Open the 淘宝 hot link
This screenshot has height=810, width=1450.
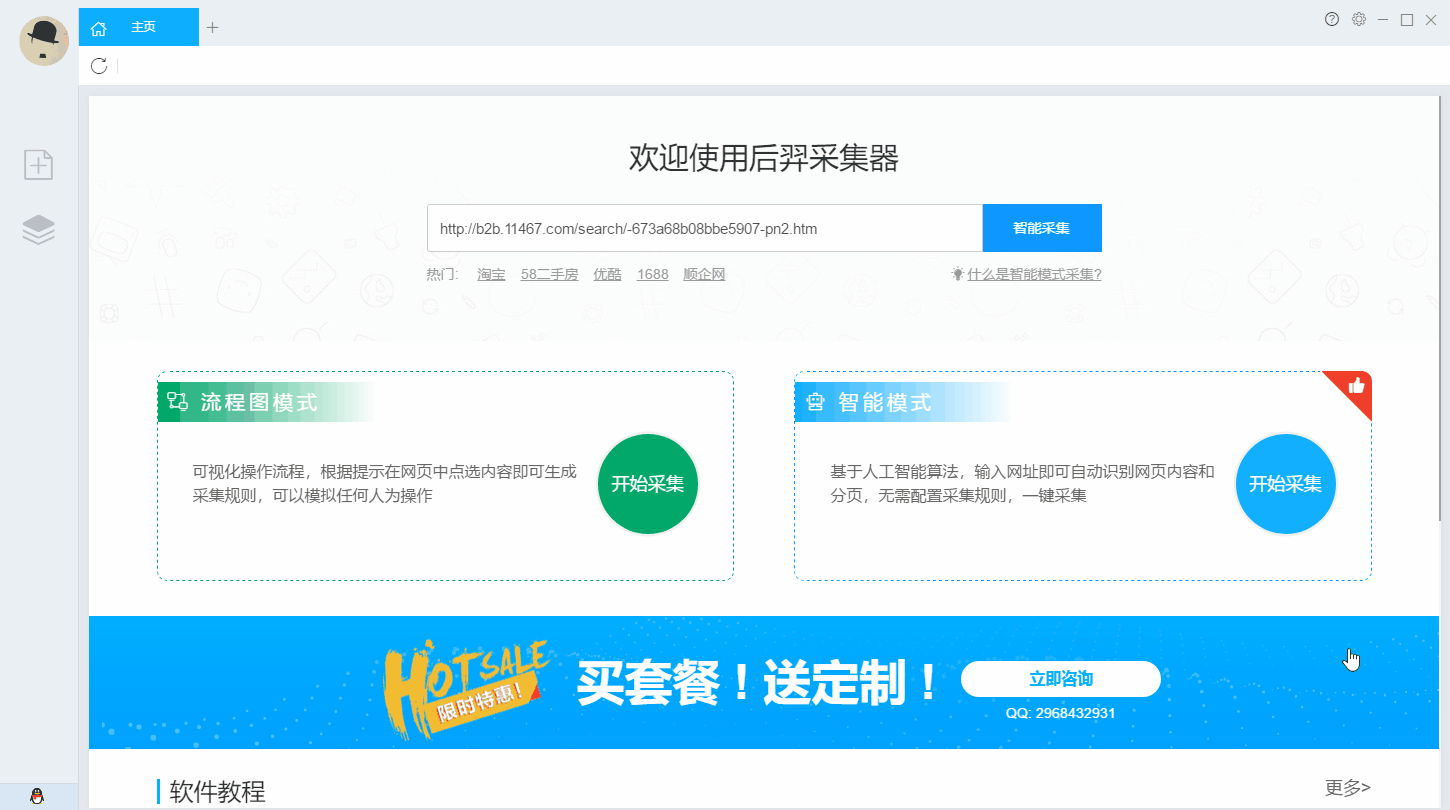pyautogui.click(x=491, y=274)
